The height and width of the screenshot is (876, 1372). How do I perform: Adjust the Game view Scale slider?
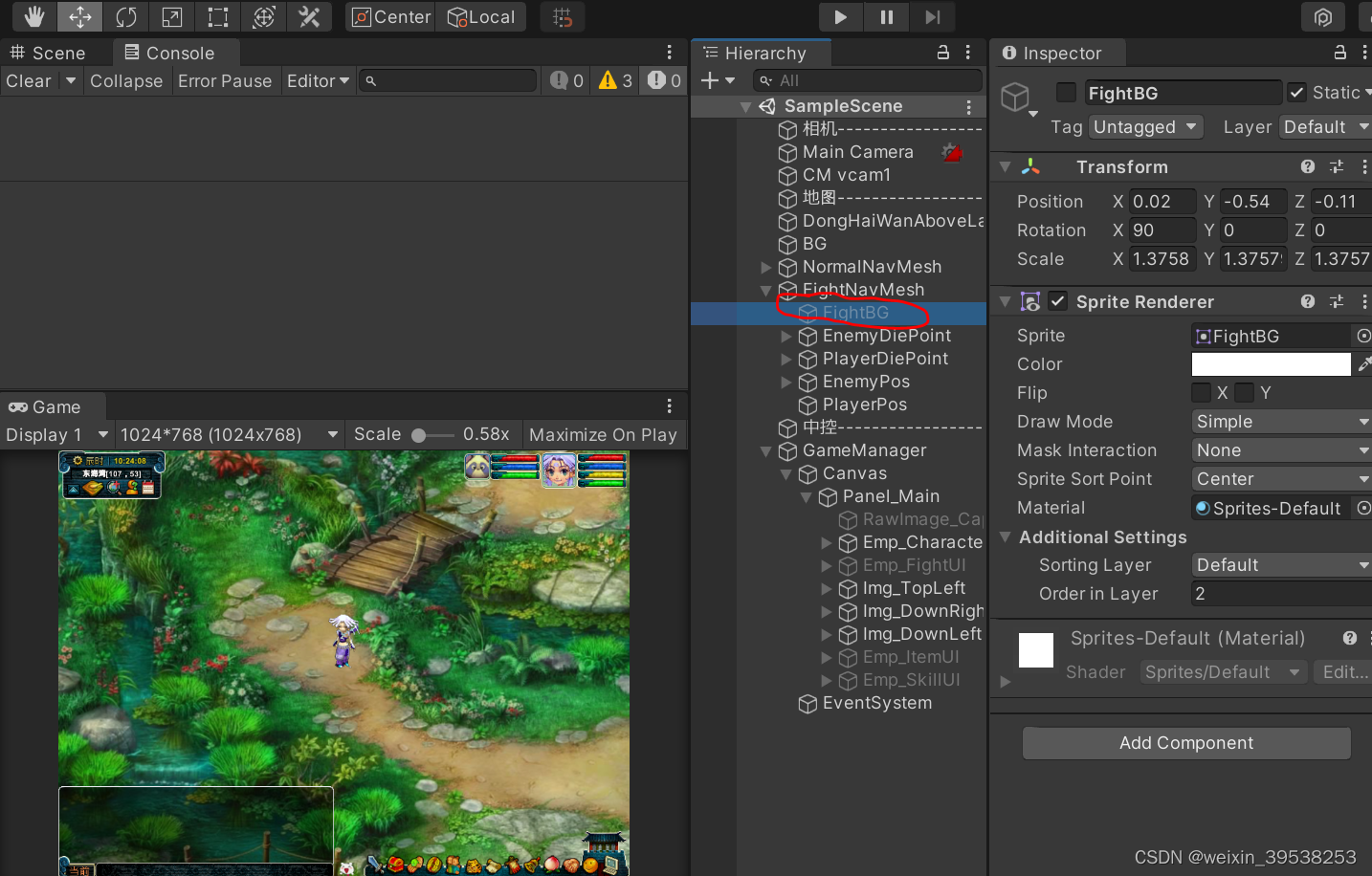click(x=434, y=435)
